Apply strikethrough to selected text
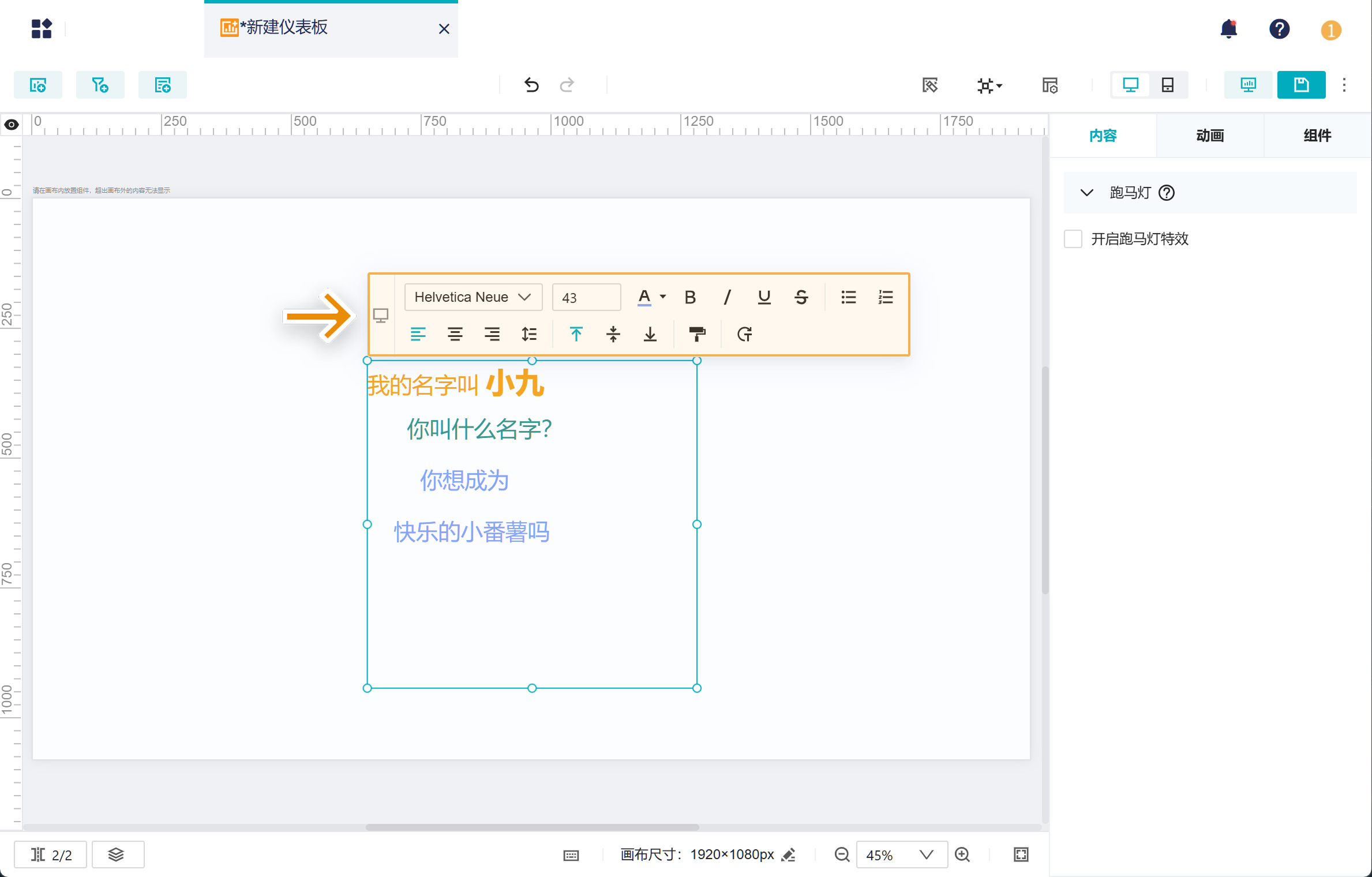Screen dimensions: 1372x877 [801, 297]
